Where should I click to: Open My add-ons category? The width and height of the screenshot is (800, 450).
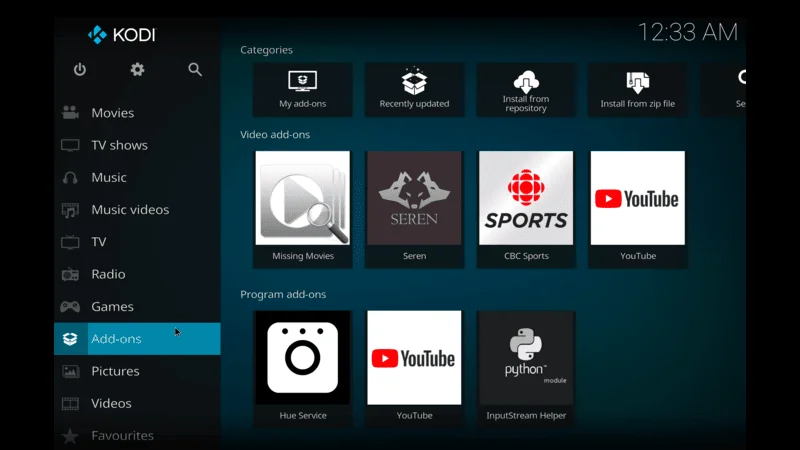click(x=303, y=90)
